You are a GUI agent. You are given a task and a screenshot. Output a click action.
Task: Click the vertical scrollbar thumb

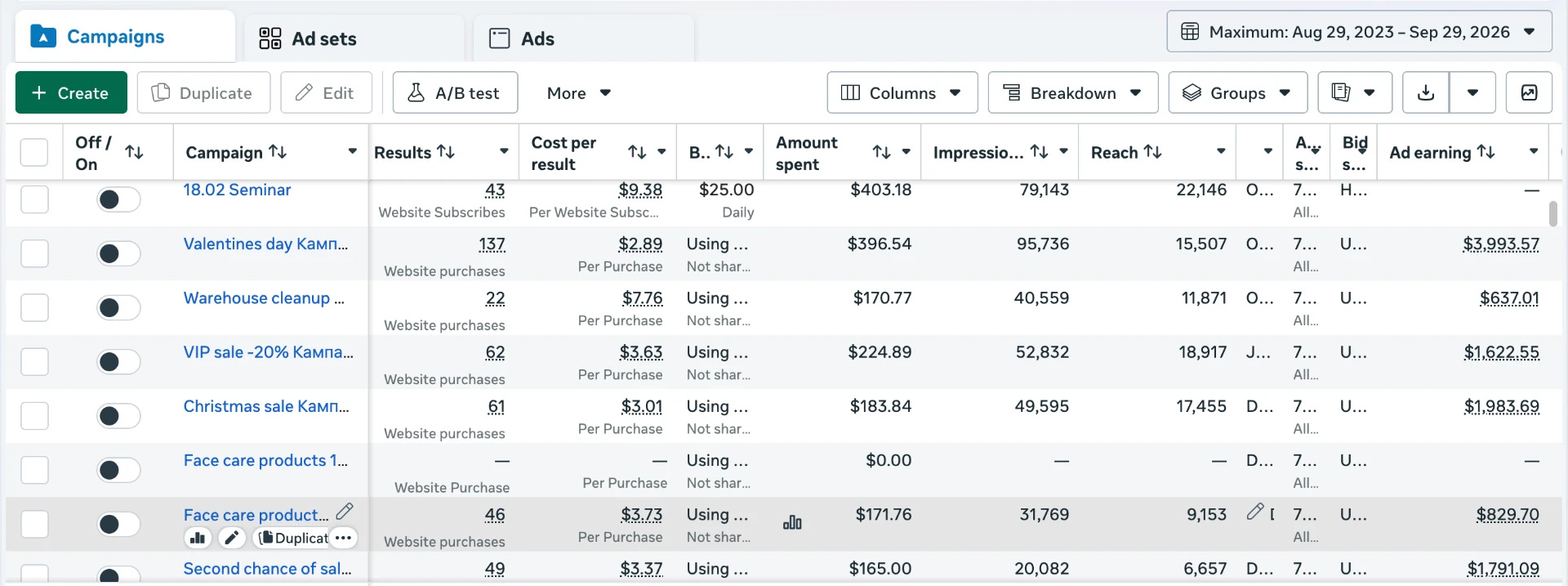click(x=1552, y=213)
